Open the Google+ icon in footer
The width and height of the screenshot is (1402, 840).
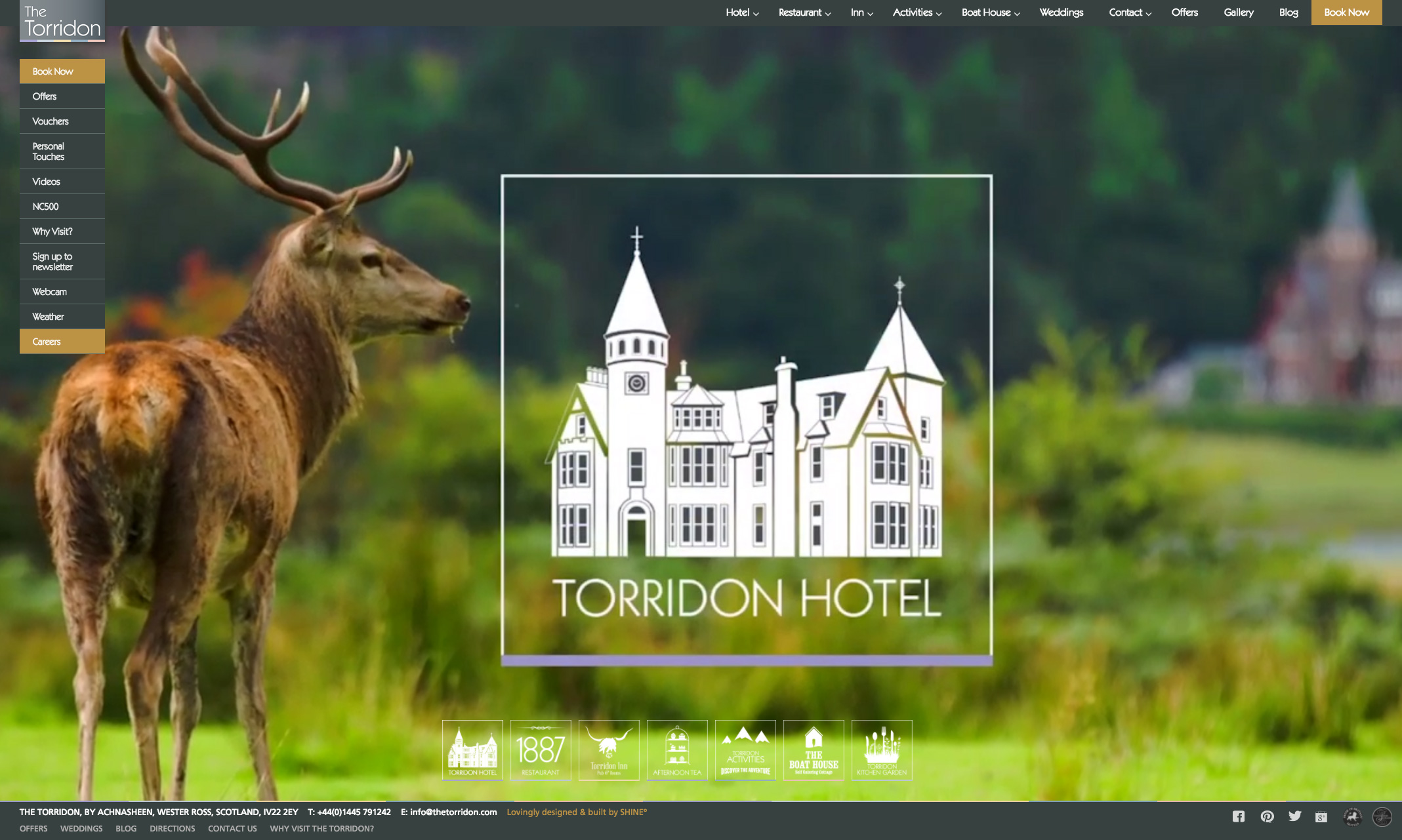click(x=1321, y=816)
